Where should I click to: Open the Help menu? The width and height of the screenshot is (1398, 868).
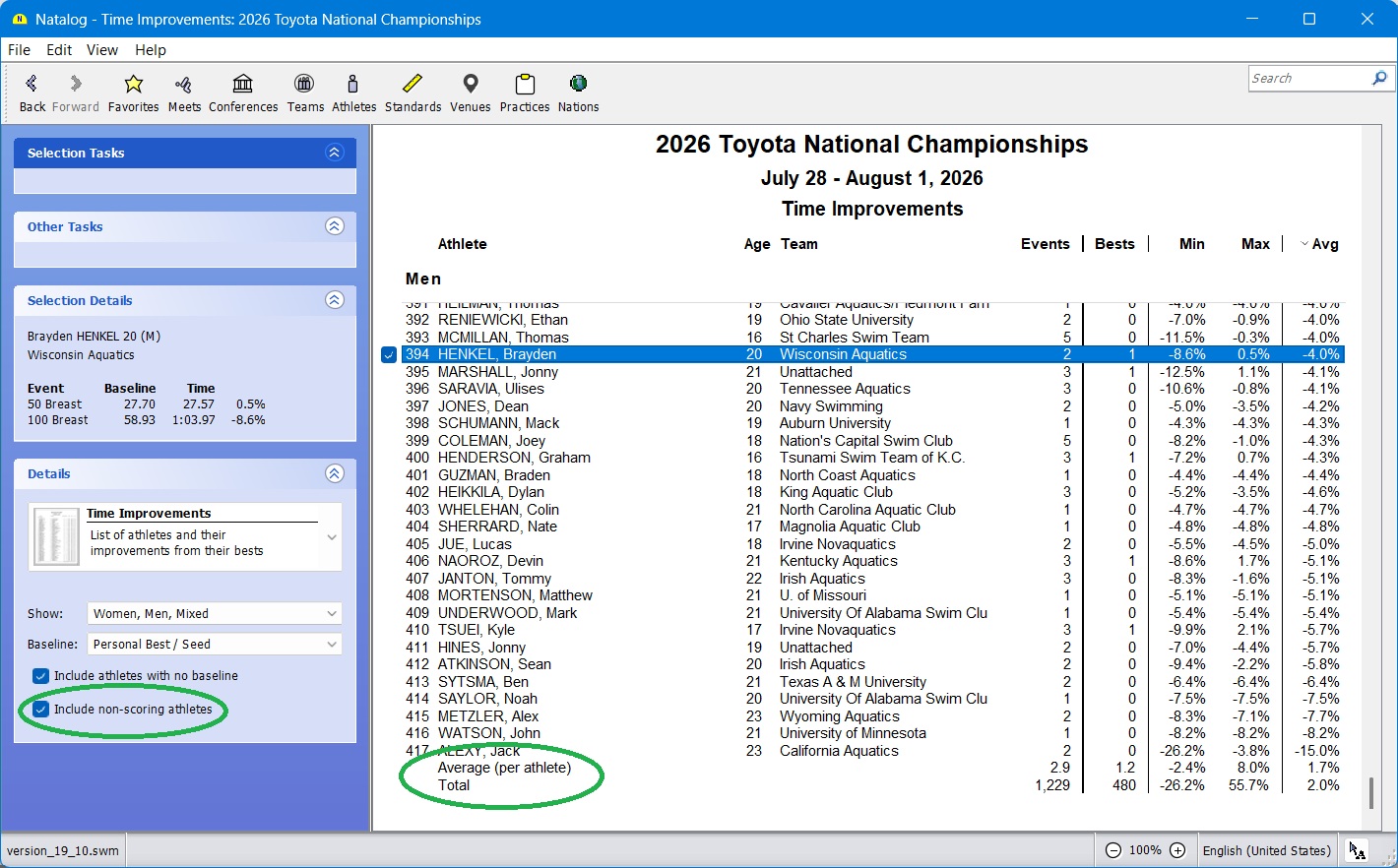(151, 50)
